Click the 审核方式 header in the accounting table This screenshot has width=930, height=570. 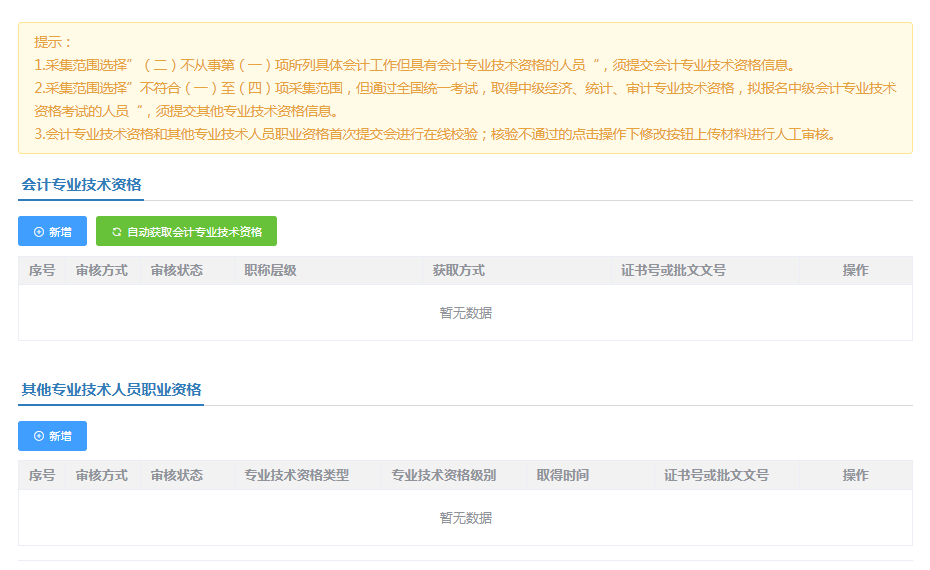(101, 271)
